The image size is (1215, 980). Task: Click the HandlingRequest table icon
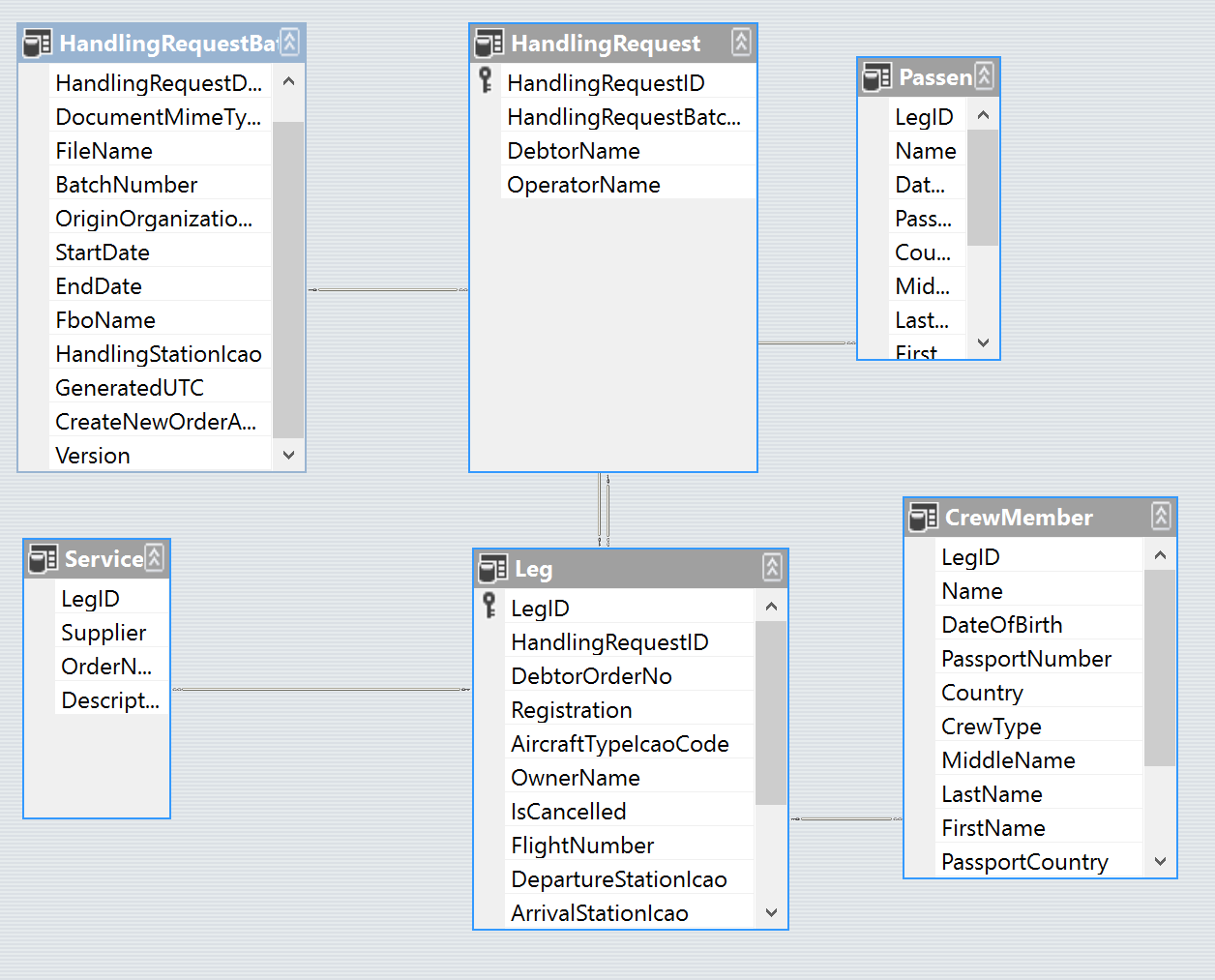[x=489, y=44]
